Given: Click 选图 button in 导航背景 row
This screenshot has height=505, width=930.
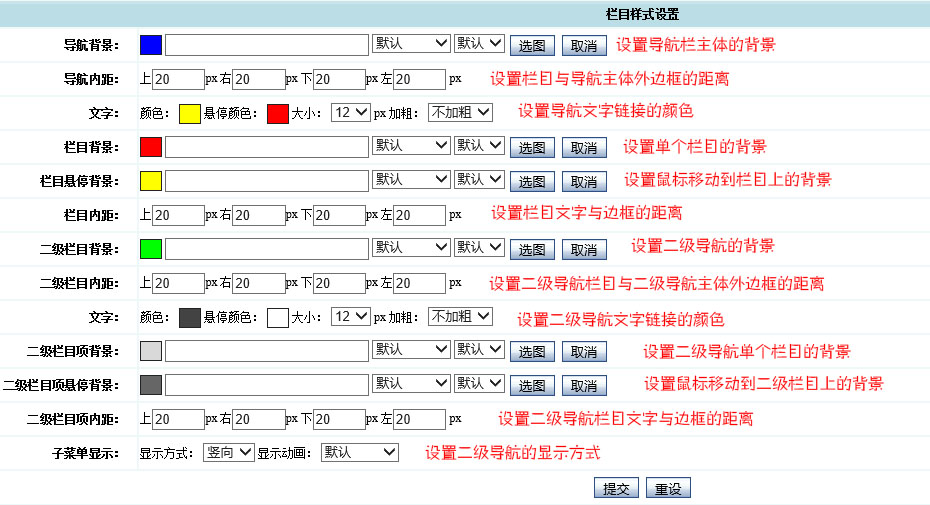Looking at the screenshot, I should [532, 46].
